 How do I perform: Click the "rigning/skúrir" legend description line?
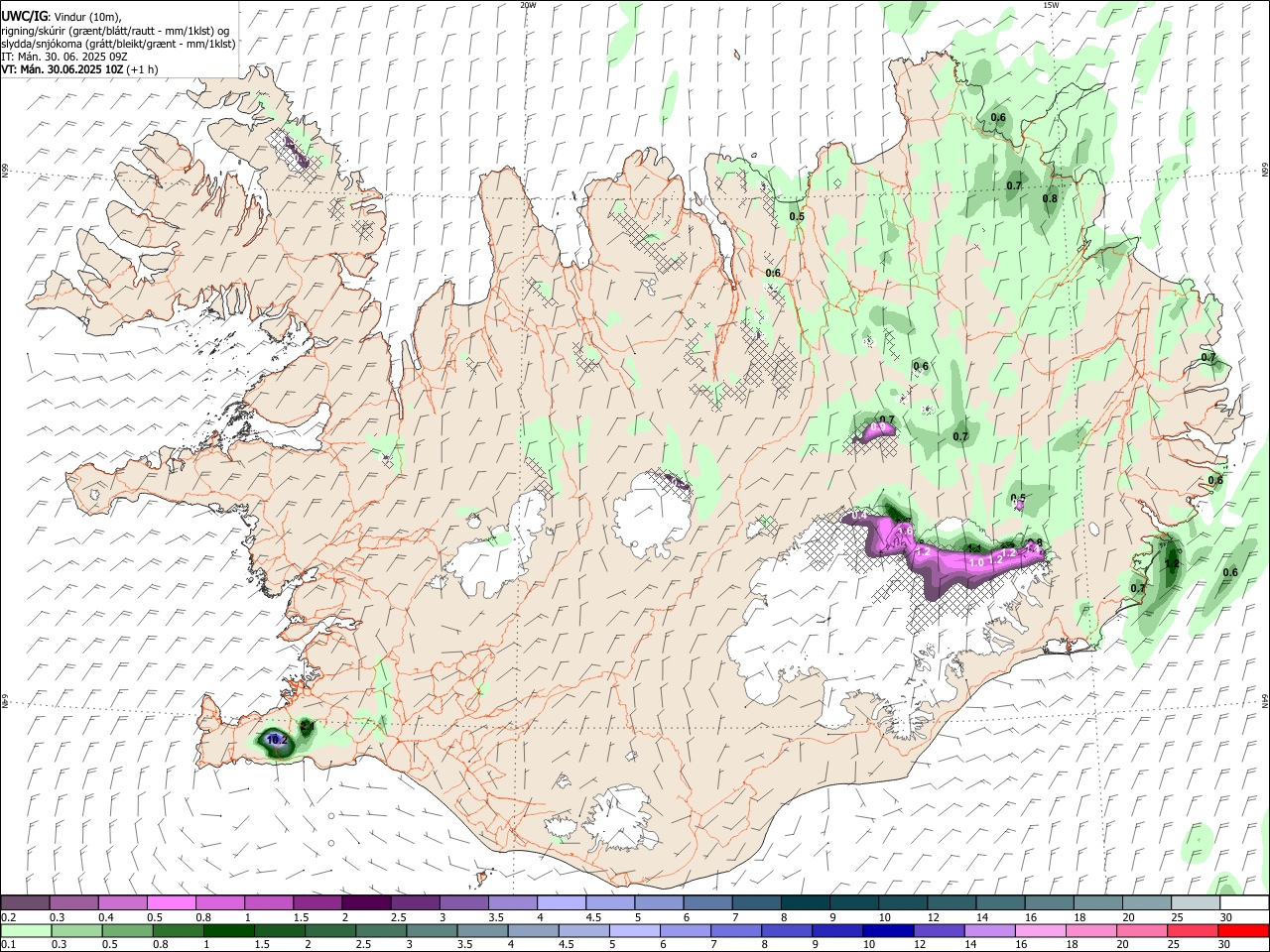point(115,30)
